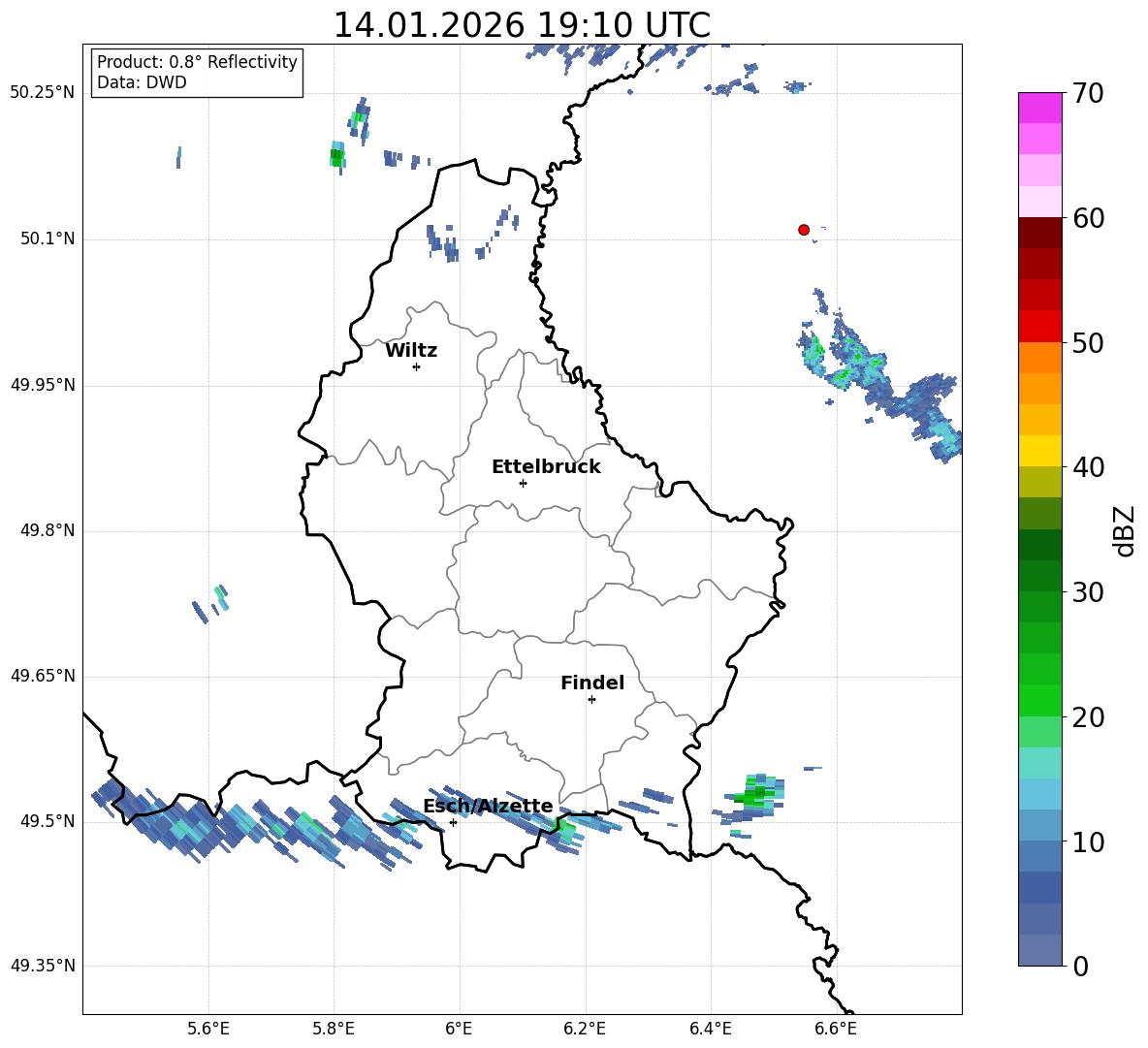Click the Wiltz station label

click(x=411, y=351)
